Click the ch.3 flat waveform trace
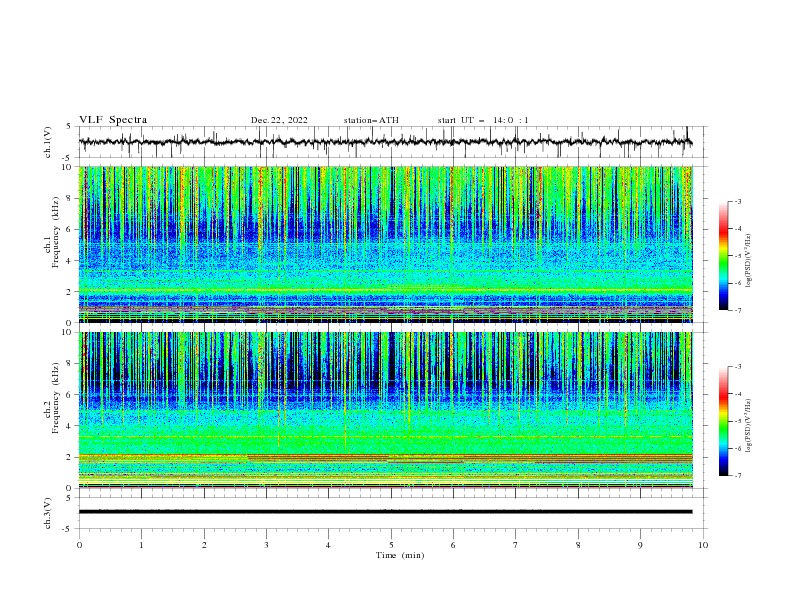The width and height of the screenshot is (792, 612). [x=385, y=512]
